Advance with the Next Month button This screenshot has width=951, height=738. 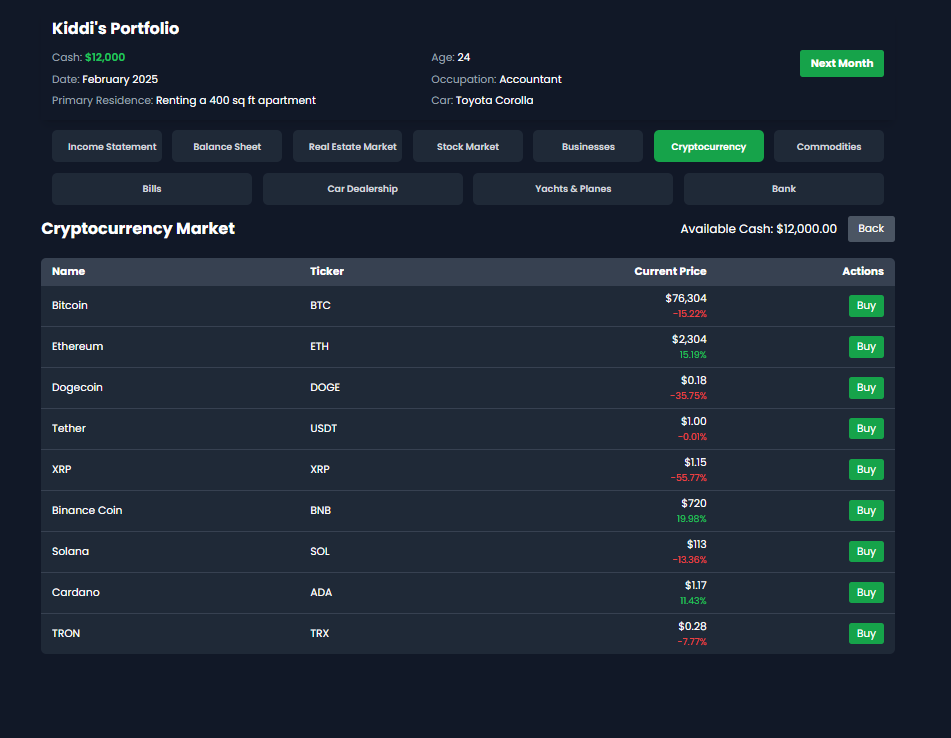pyautogui.click(x=841, y=64)
